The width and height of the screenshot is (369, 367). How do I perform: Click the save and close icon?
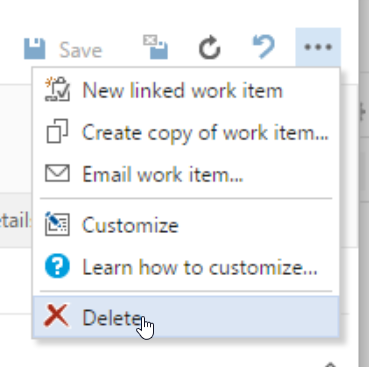click(x=156, y=47)
